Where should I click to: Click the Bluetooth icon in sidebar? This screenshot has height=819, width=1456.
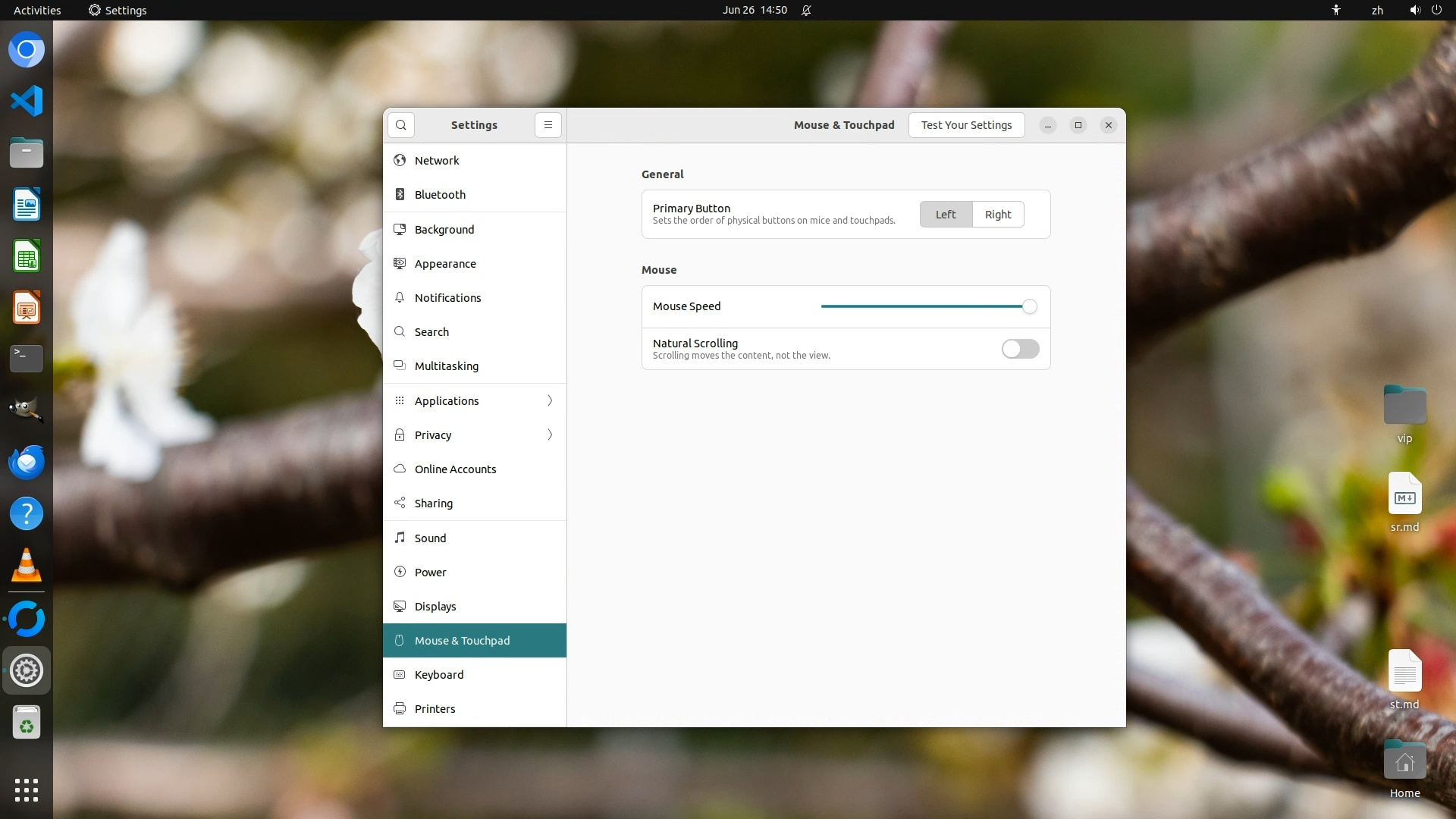click(x=400, y=195)
